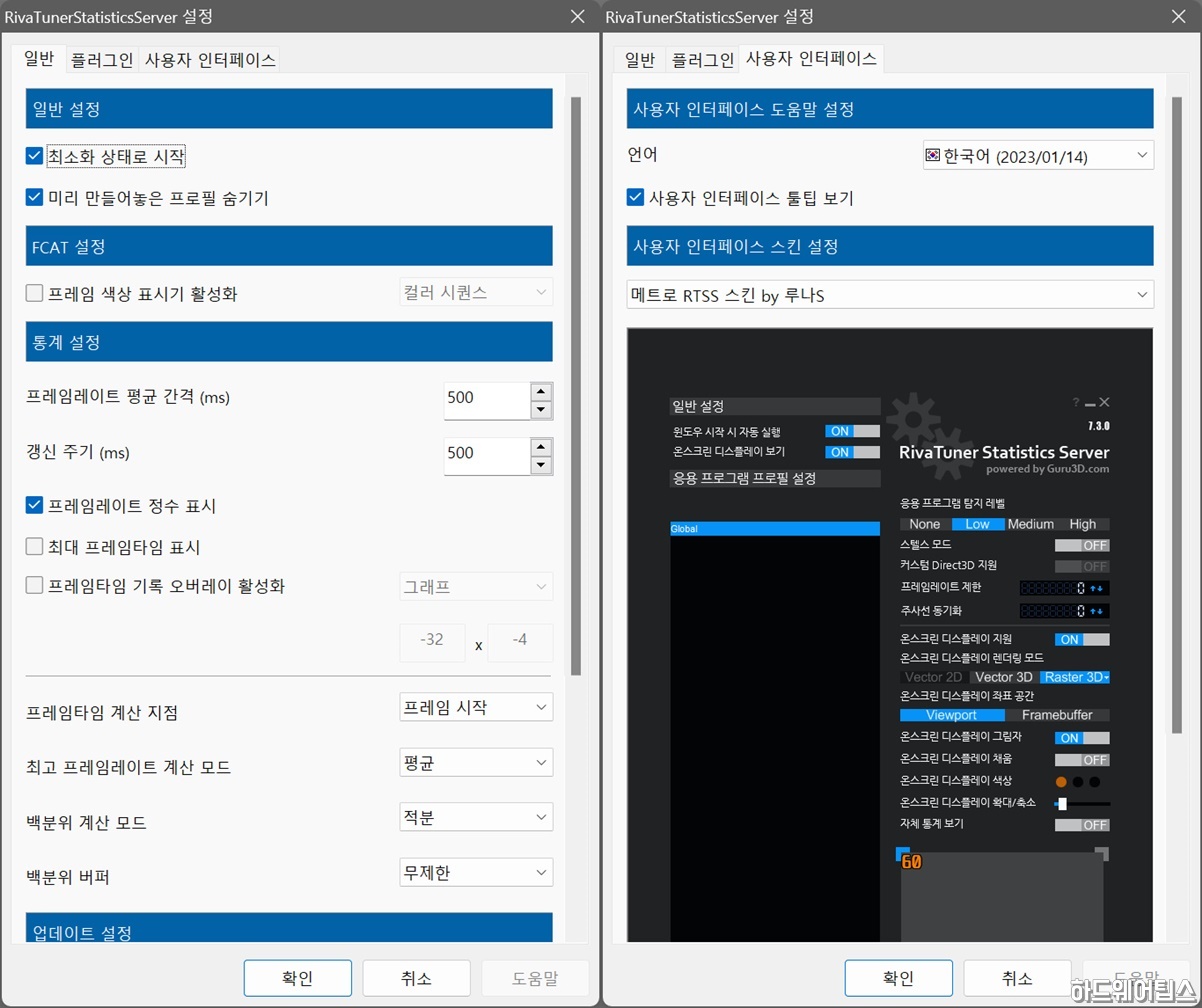Click 취소 in the left window
This screenshot has height=1008, width=1202.
click(x=417, y=978)
